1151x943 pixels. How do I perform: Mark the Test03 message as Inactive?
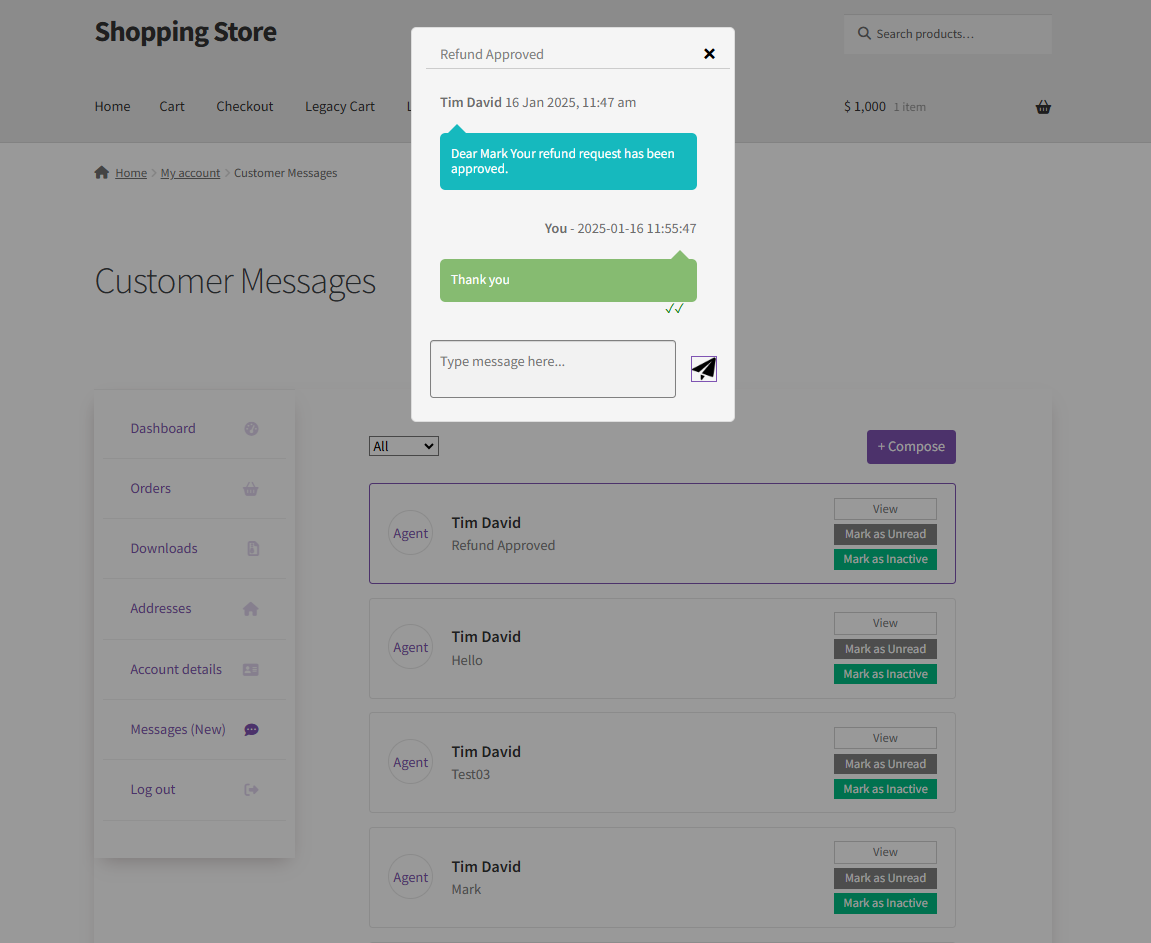[885, 789]
